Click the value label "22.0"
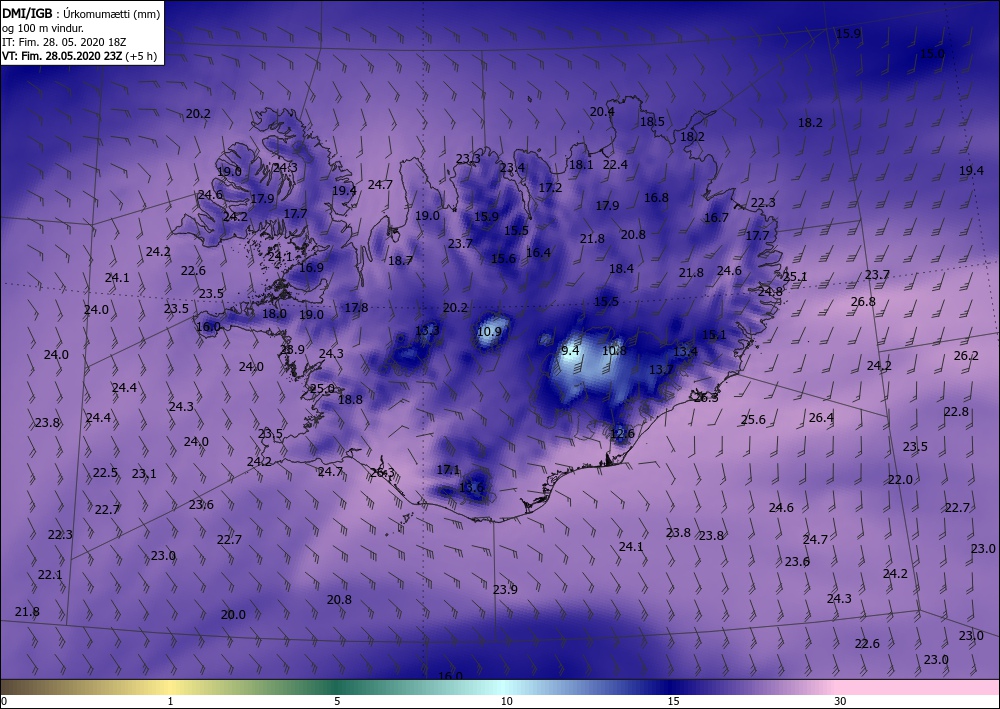Viewport: 1000px width, 709px height. click(901, 479)
